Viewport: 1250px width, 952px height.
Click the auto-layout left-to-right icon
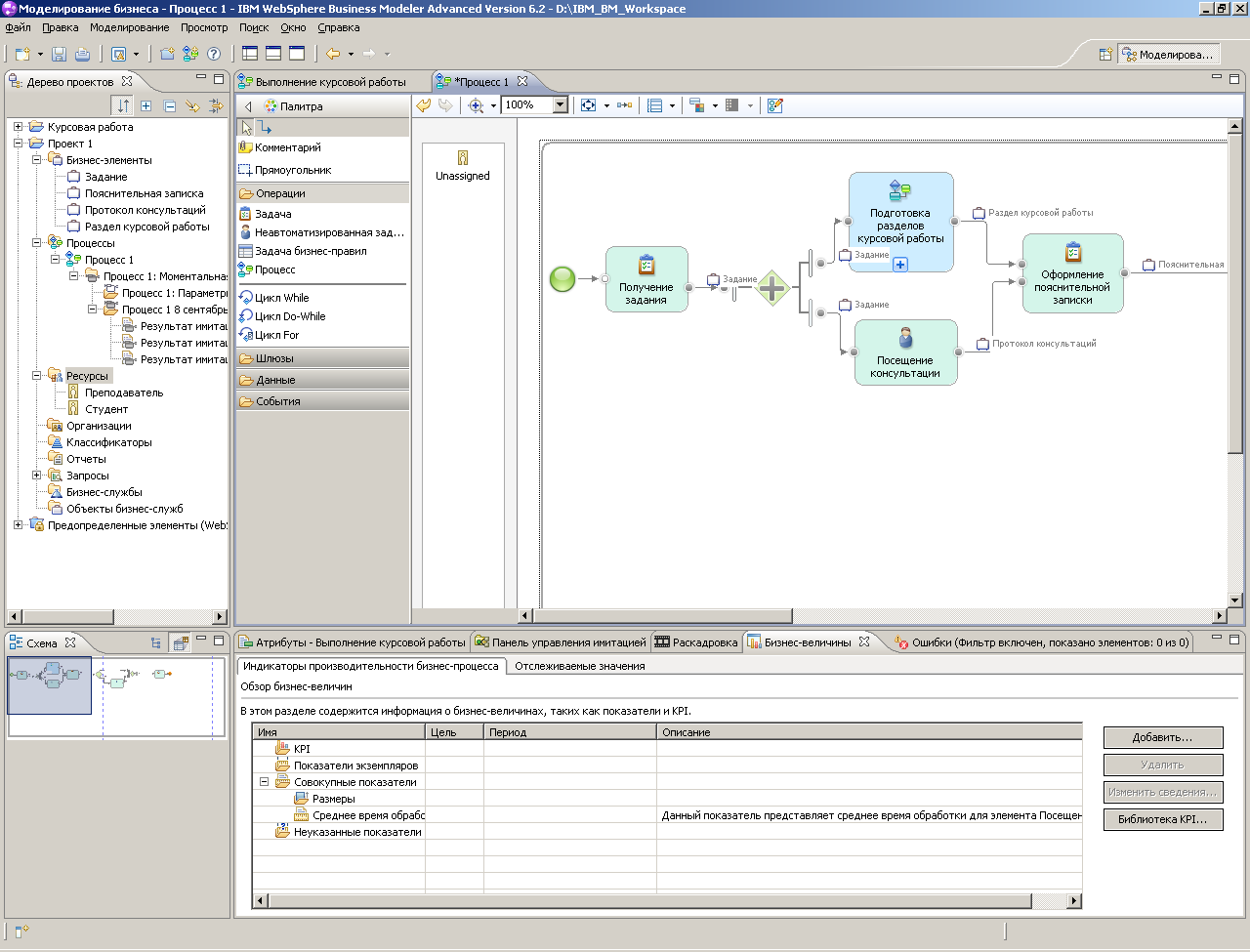tap(624, 104)
